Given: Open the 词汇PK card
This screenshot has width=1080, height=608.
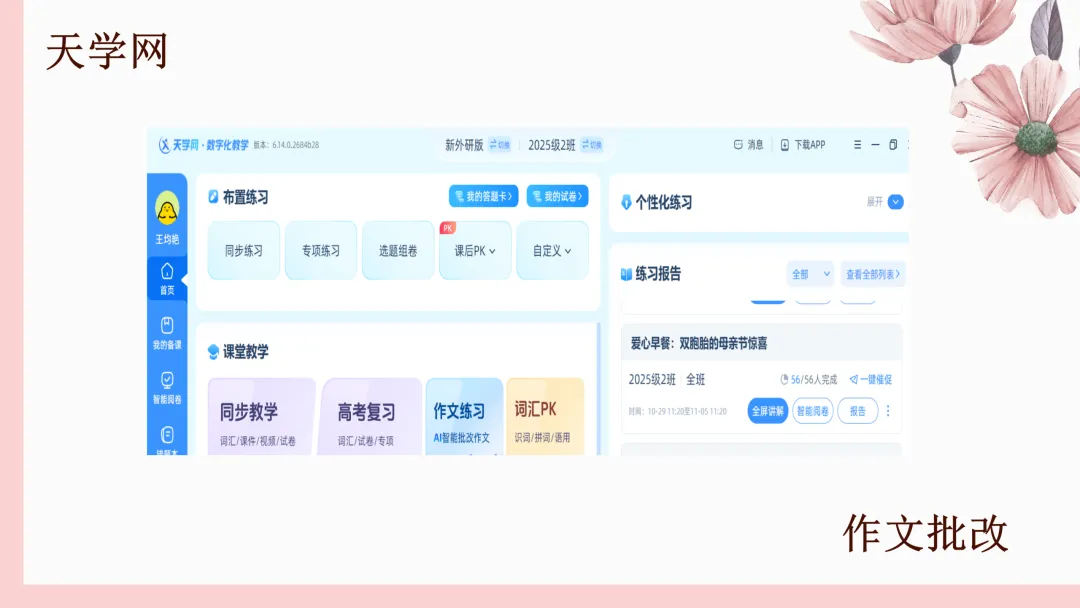Looking at the screenshot, I should (x=545, y=417).
